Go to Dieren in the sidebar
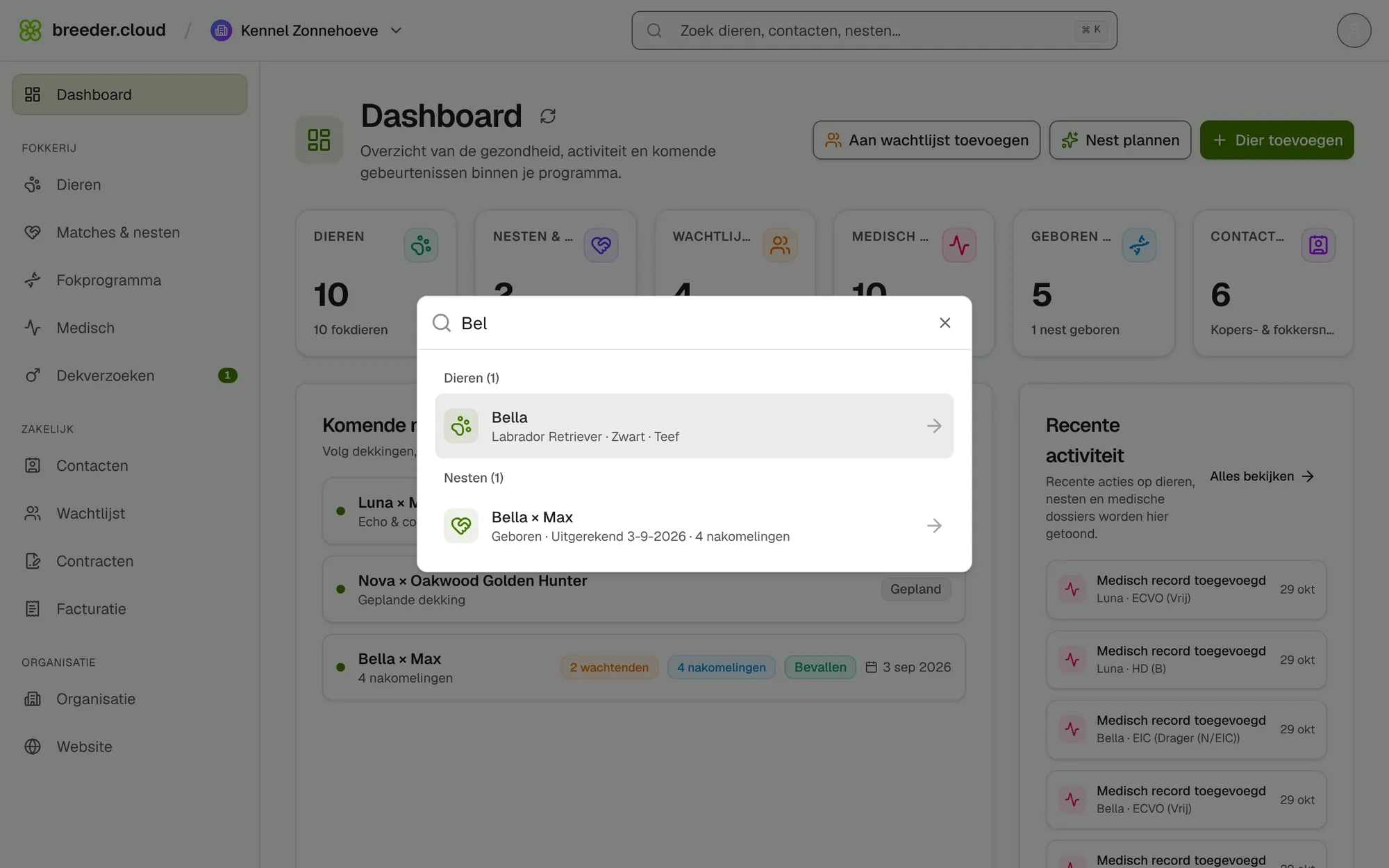 (130, 185)
